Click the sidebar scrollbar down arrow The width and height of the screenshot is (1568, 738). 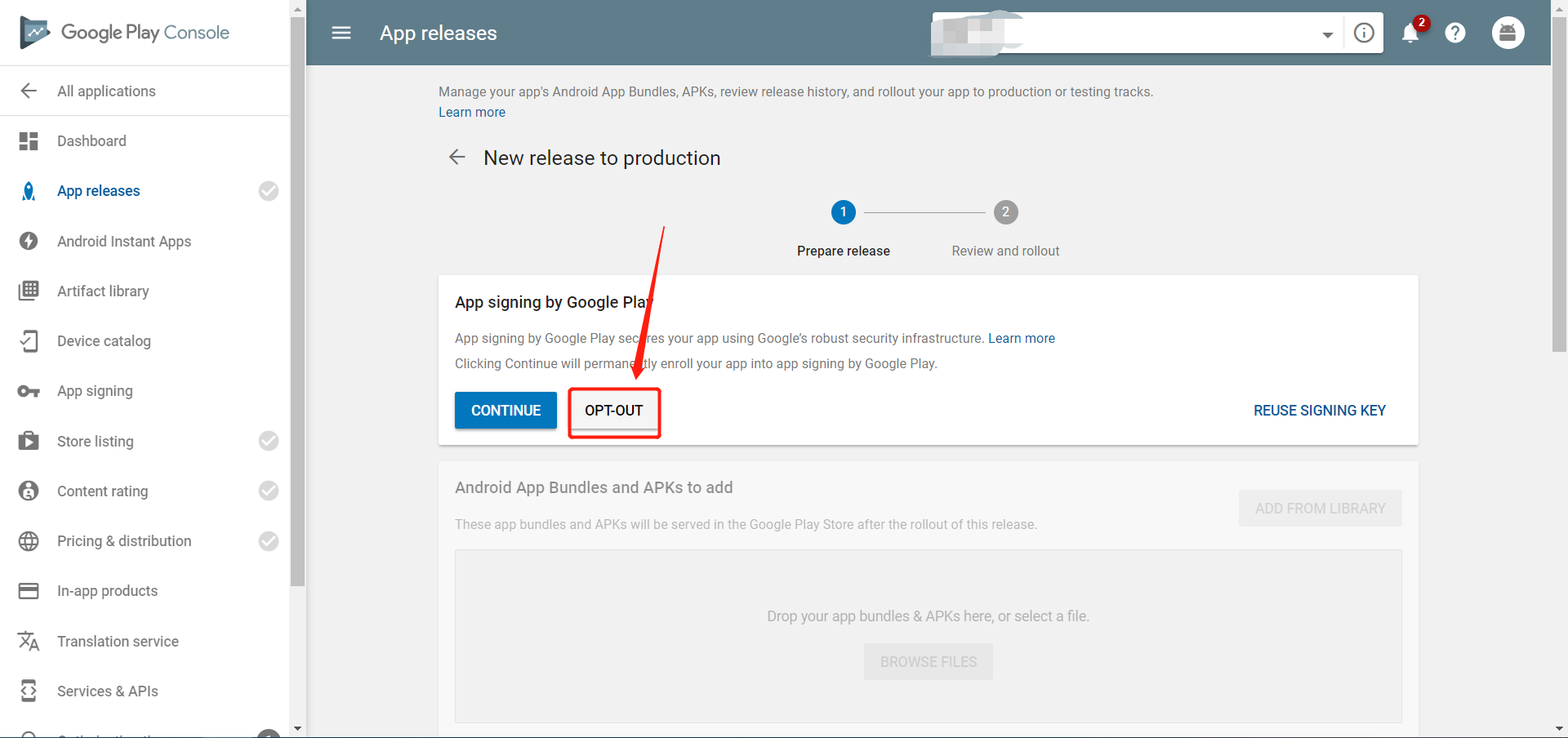[x=297, y=728]
